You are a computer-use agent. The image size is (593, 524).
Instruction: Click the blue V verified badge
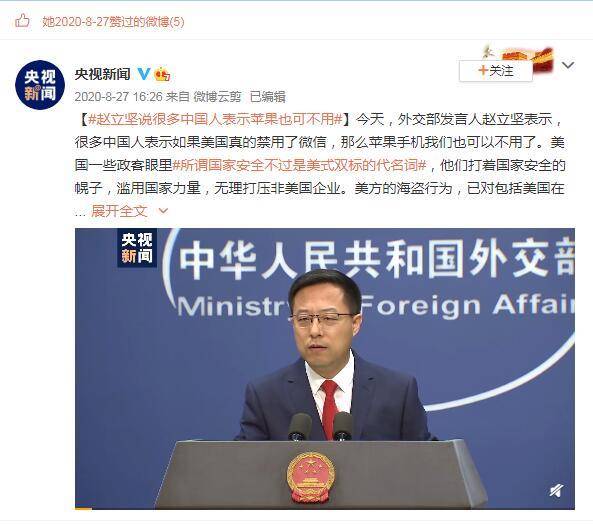pos(144,73)
